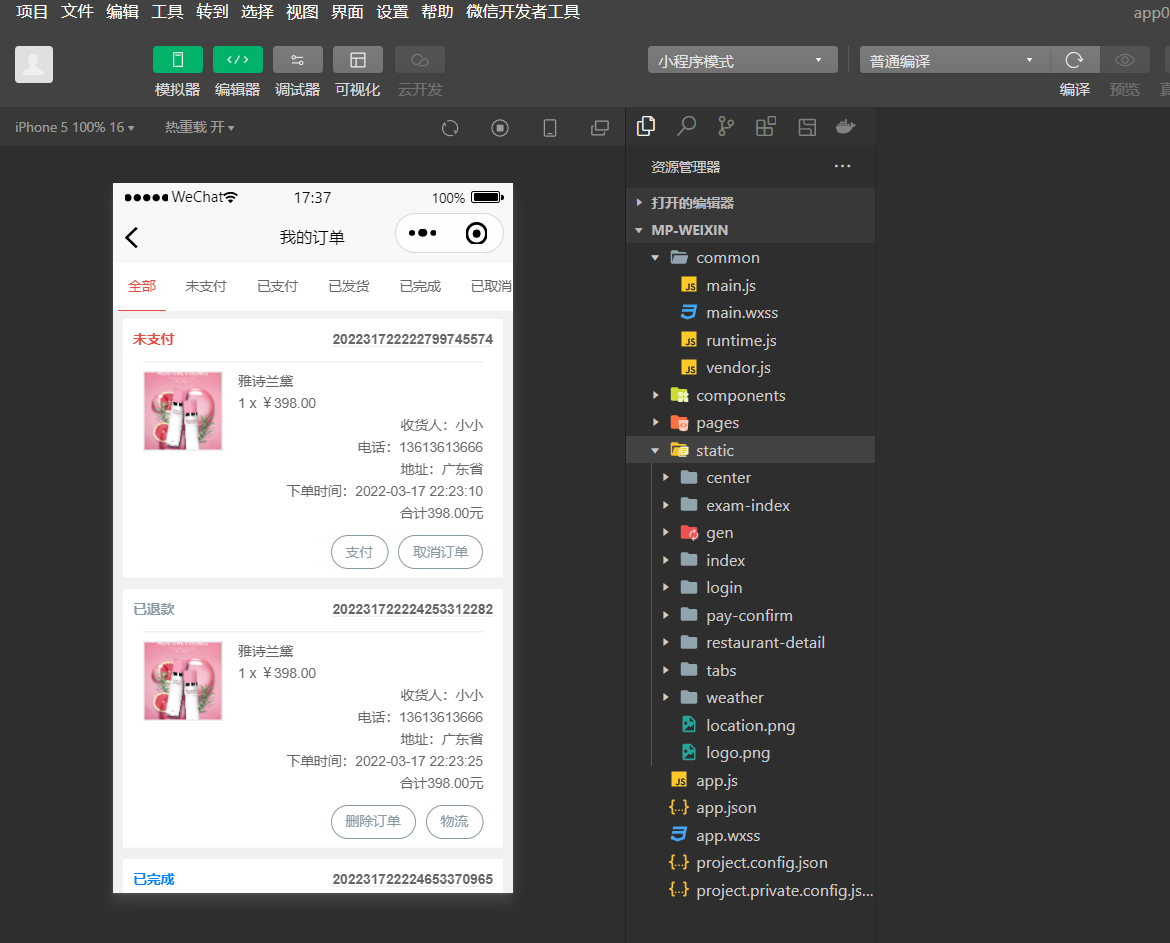Collapse the common folder
Viewport: 1170px width, 943px height.
tap(751, 257)
